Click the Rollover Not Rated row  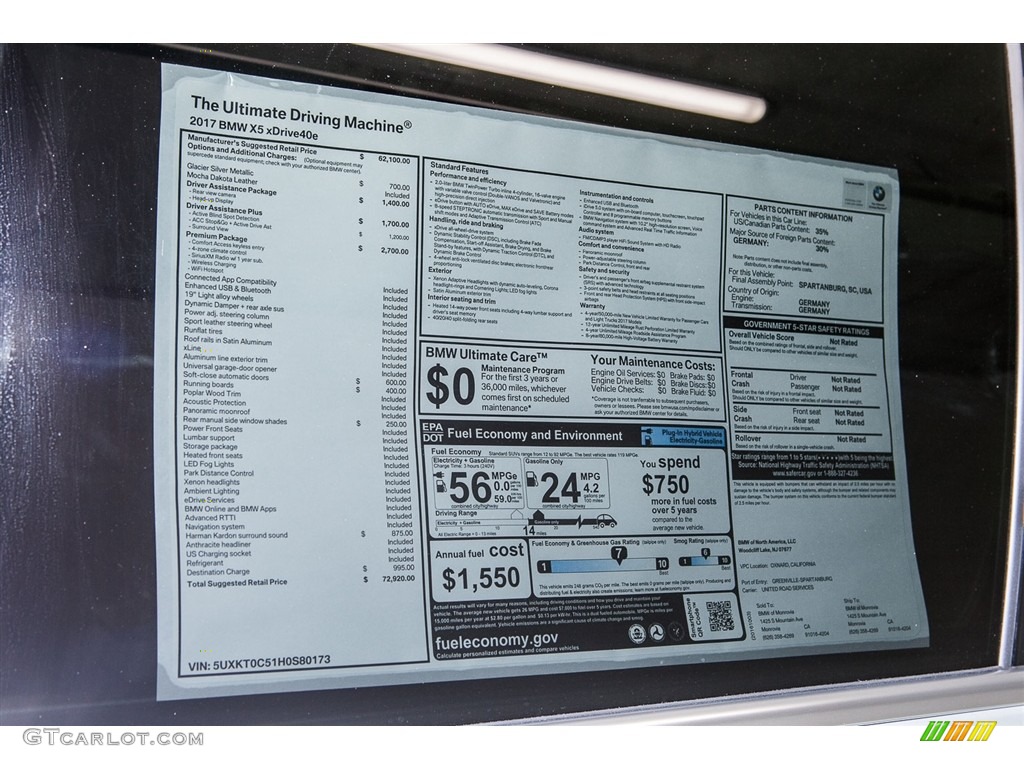pyautogui.click(x=800, y=439)
